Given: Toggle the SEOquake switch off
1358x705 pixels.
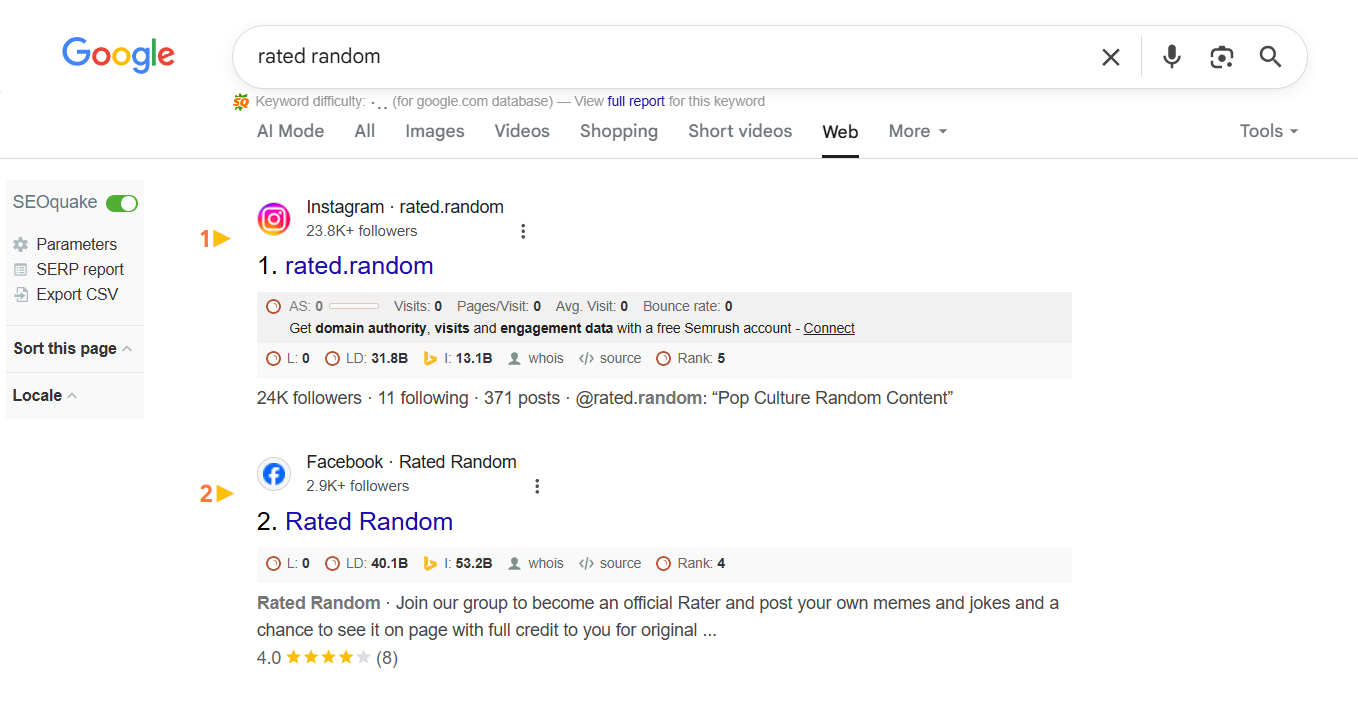Looking at the screenshot, I should (122, 203).
